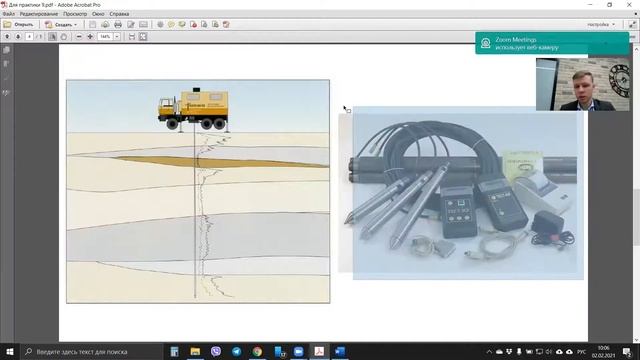Click the borehole logging truck diagram
640x360 pixels.
pos(198,191)
